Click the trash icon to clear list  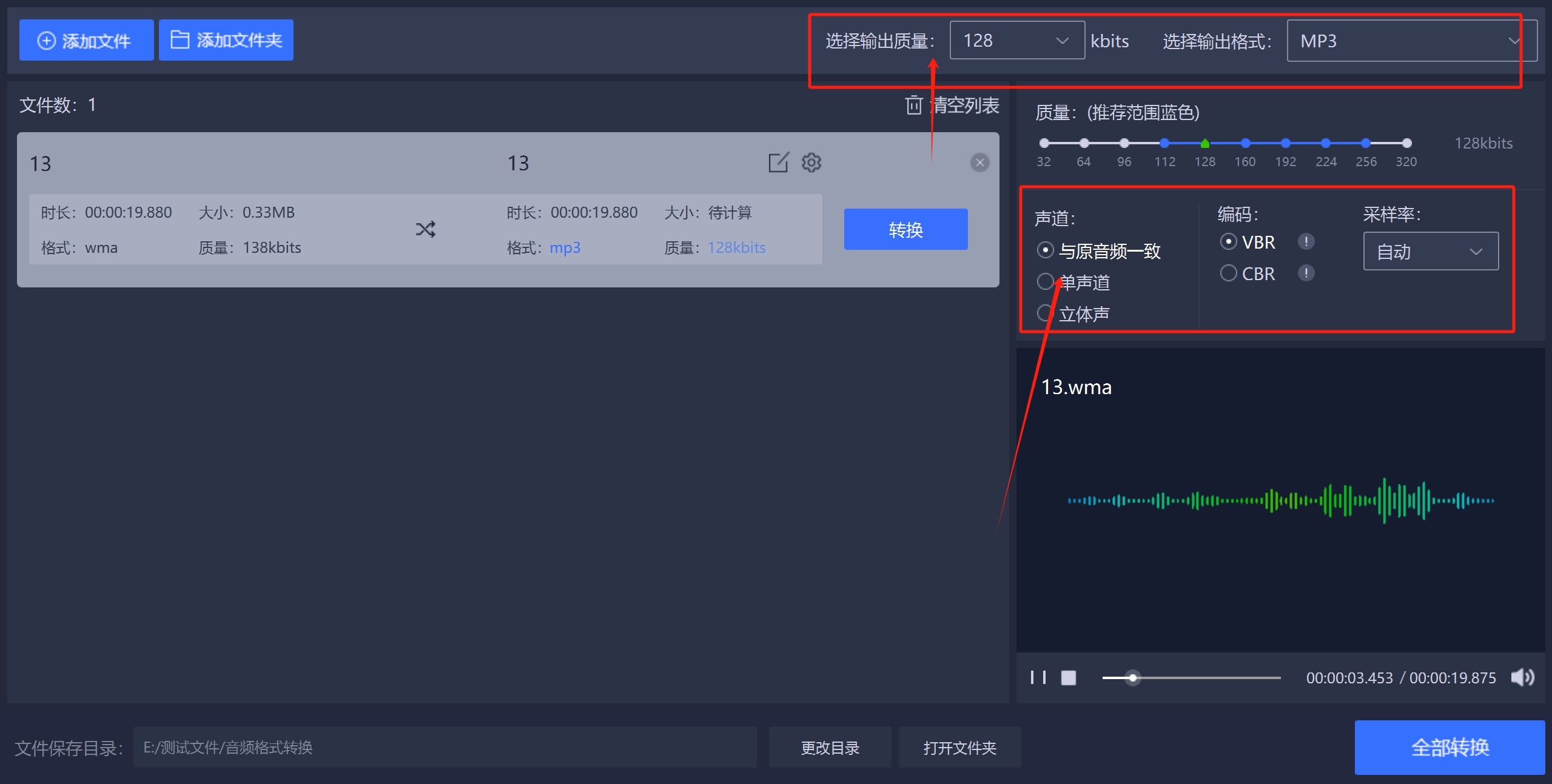tap(913, 106)
